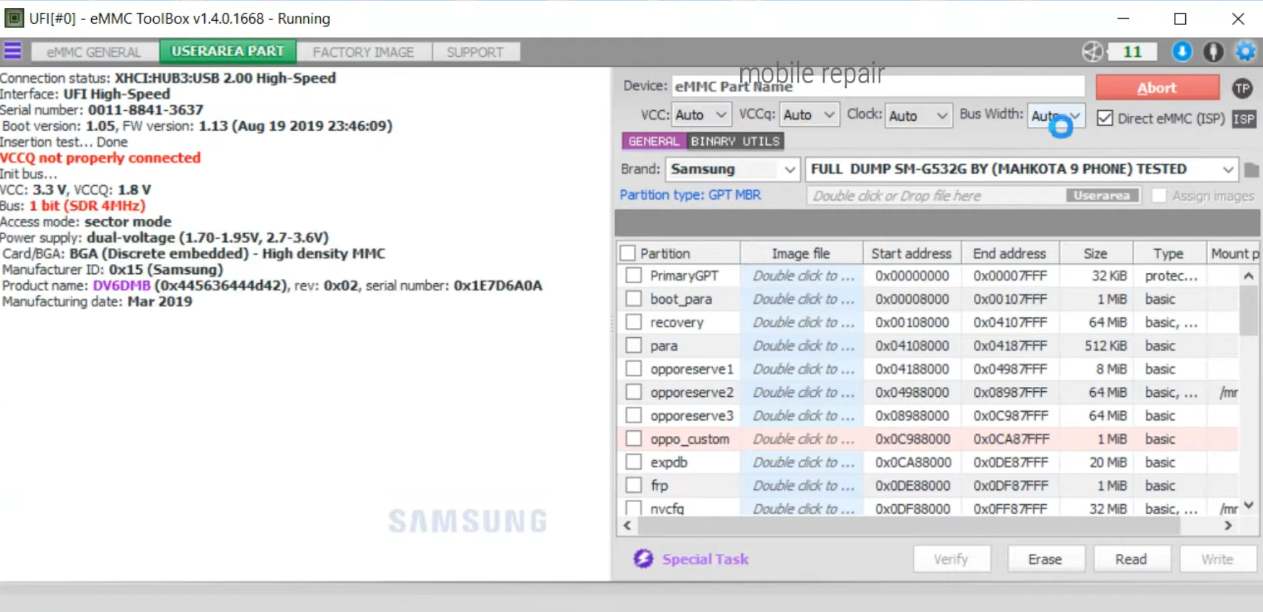This screenshot has width=1263, height=612.
Task: Click the red VCCQ not properly connected message
Action: (100, 157)
